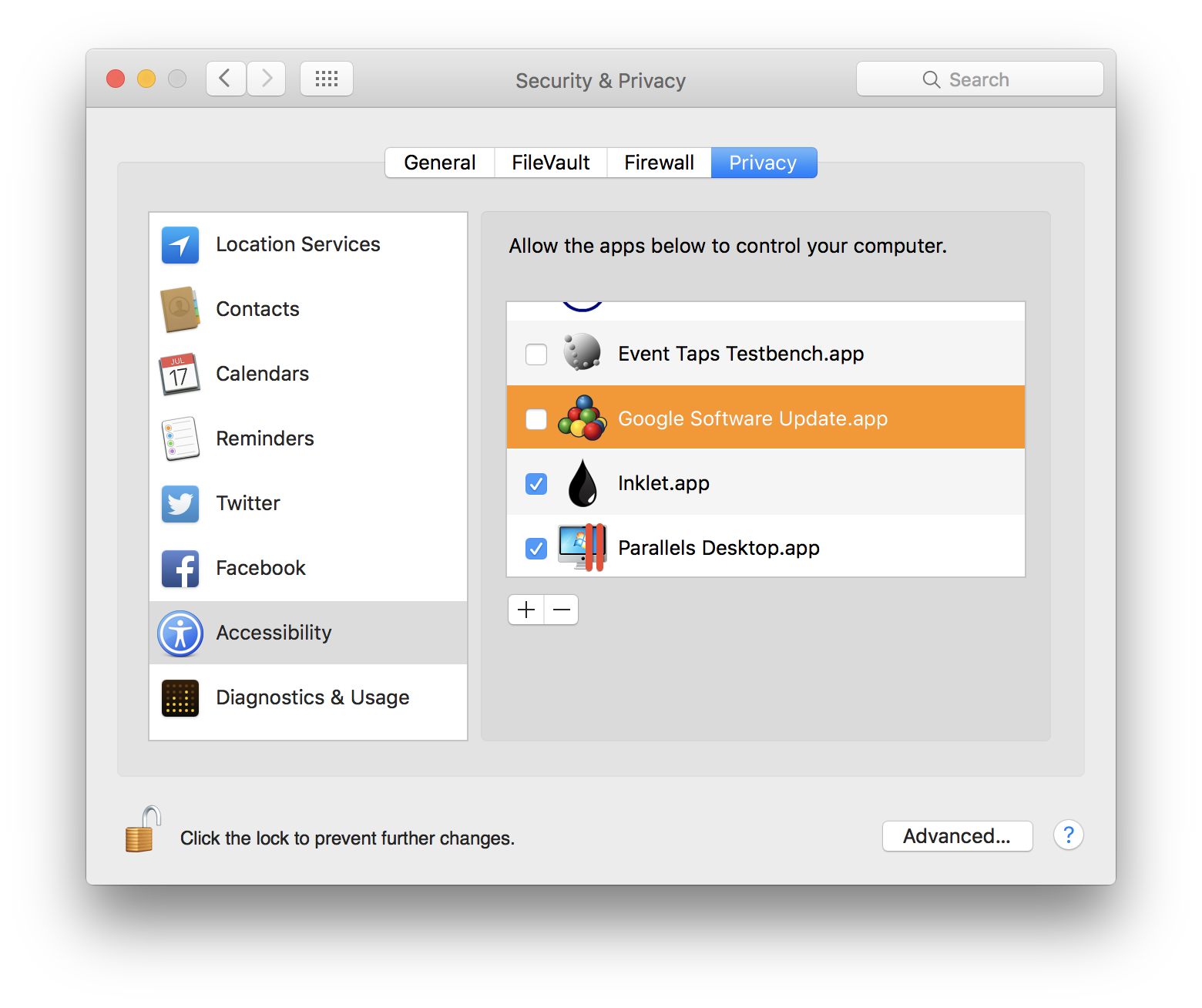
Task: Click the Search preferences field
Action: click(979, 79)
